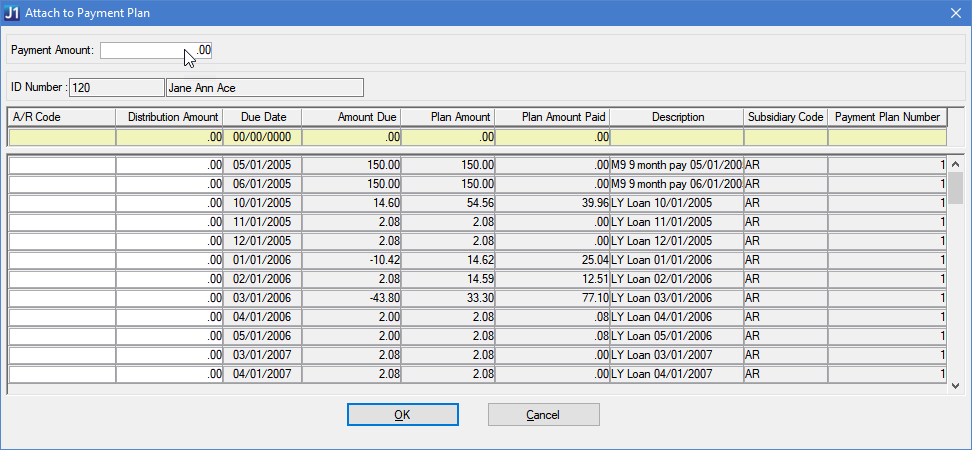Sort by the Due Date column header
The height and width of the screenshot is (450, 972).
coord(261,117)
